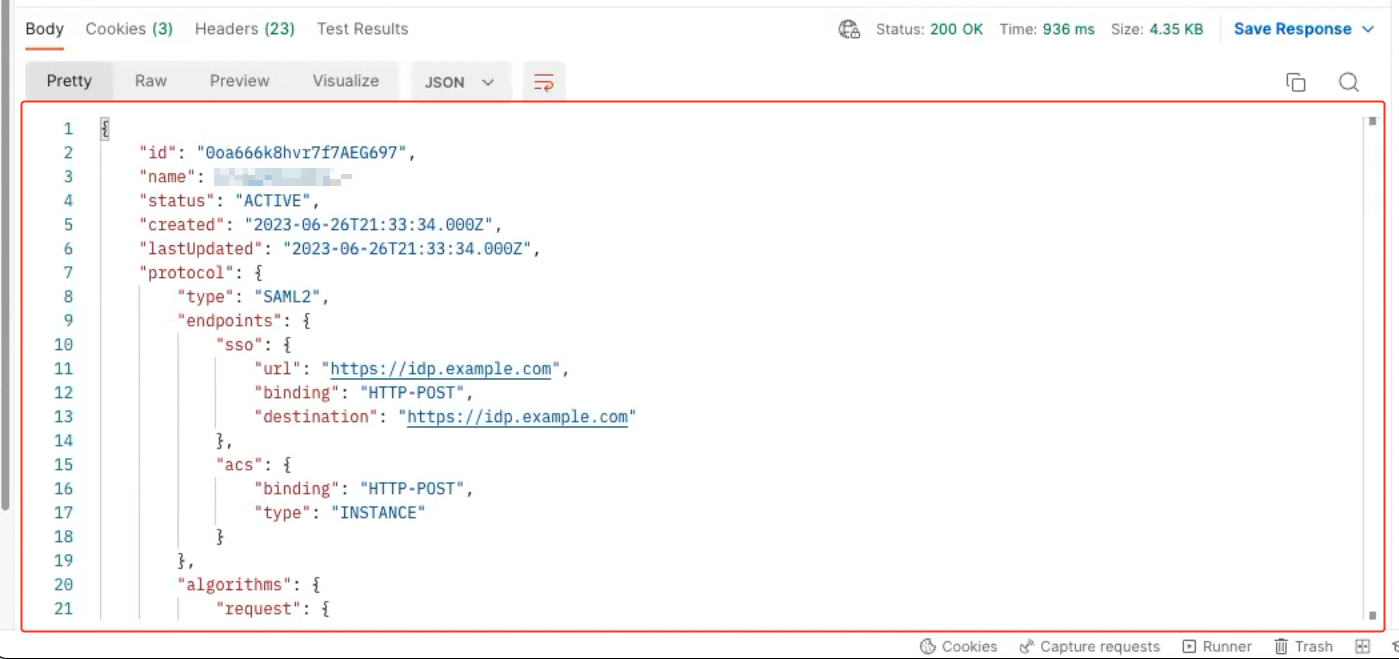The image size is (1399, 659).
Task: Click Capture requests in the status bar
Action: click(x=1089, y=646)
